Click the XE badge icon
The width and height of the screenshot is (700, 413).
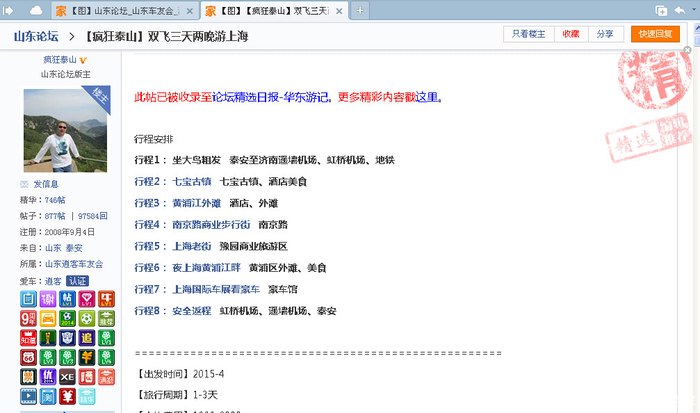[x=67, y=376]
